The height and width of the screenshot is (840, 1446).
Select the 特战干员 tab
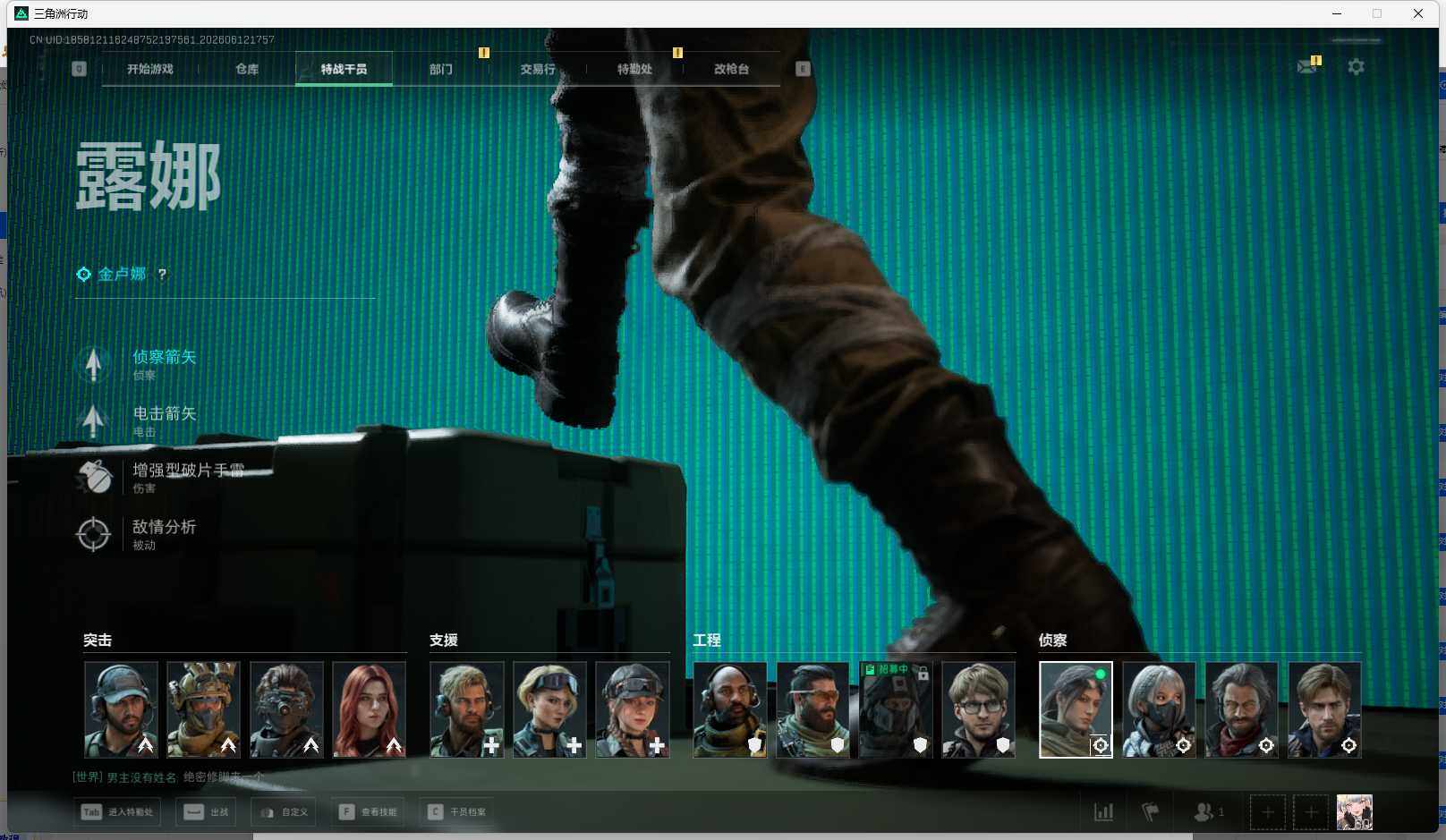click(344, 69)
